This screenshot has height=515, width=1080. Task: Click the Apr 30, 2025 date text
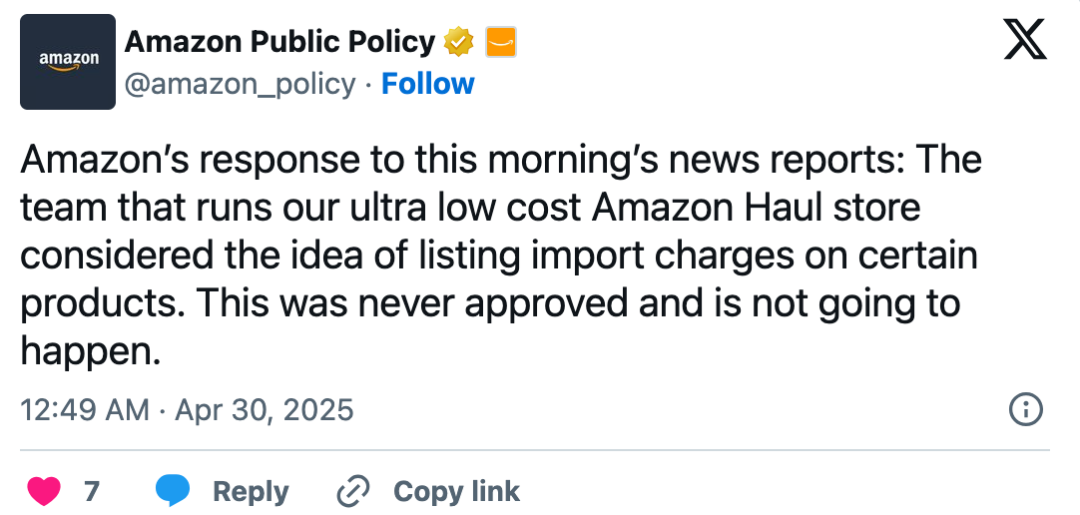[264, 410]
